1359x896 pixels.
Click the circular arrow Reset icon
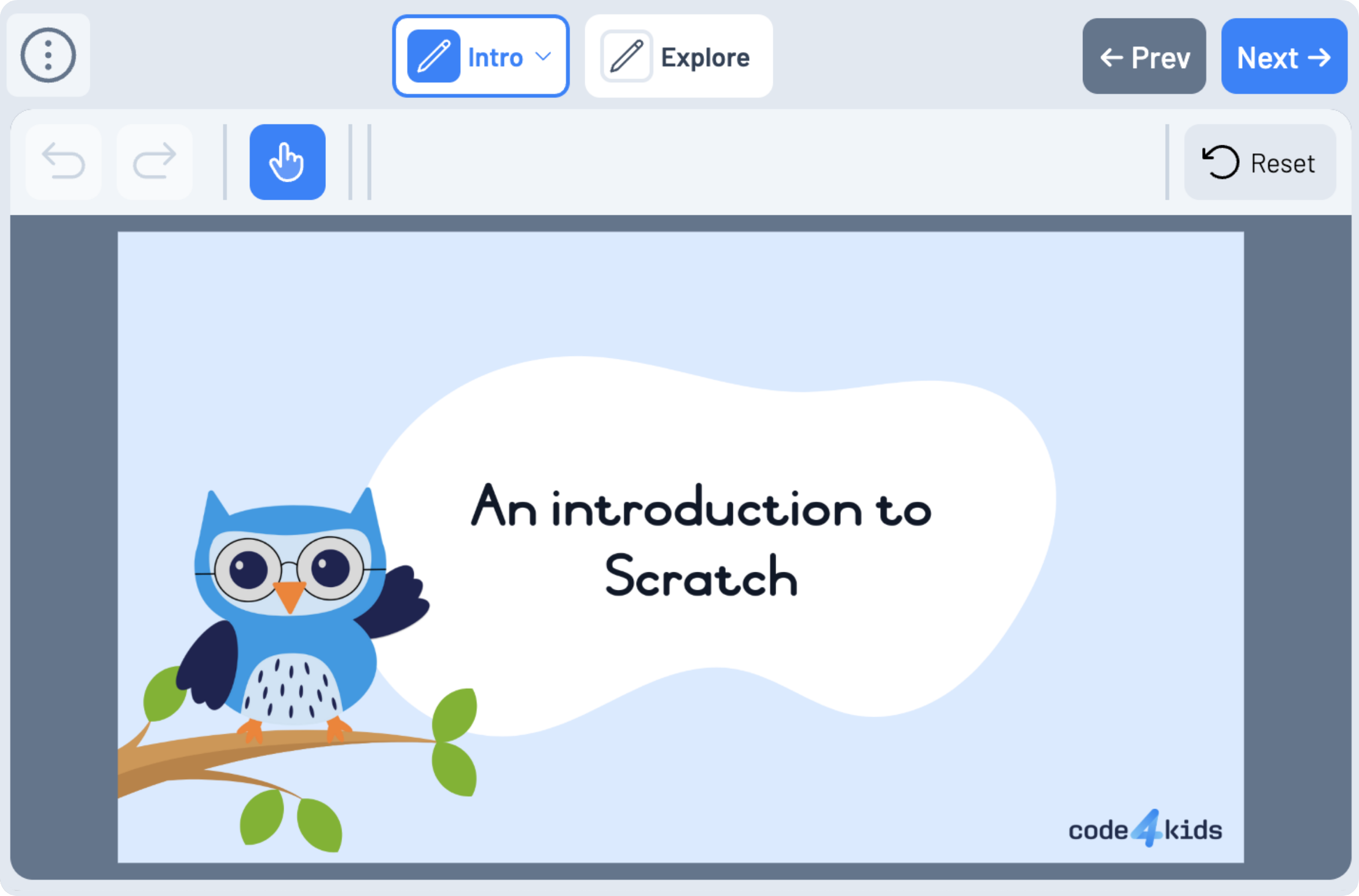[x=1220, y=162]
